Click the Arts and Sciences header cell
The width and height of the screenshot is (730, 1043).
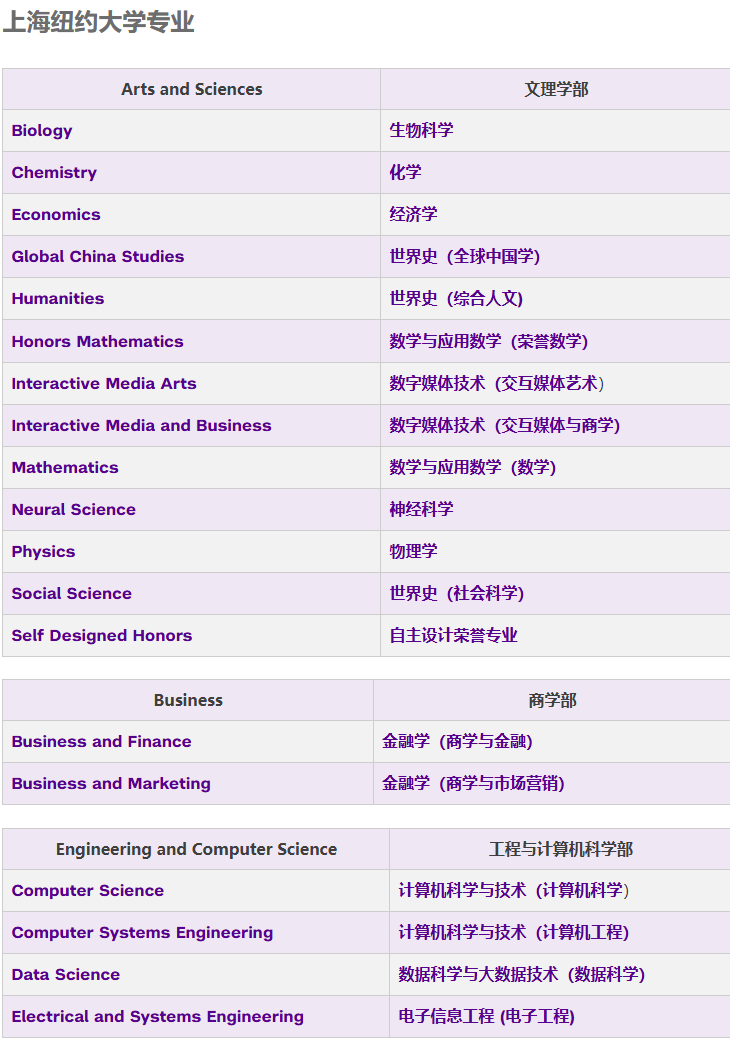click(x=192, y=89)
